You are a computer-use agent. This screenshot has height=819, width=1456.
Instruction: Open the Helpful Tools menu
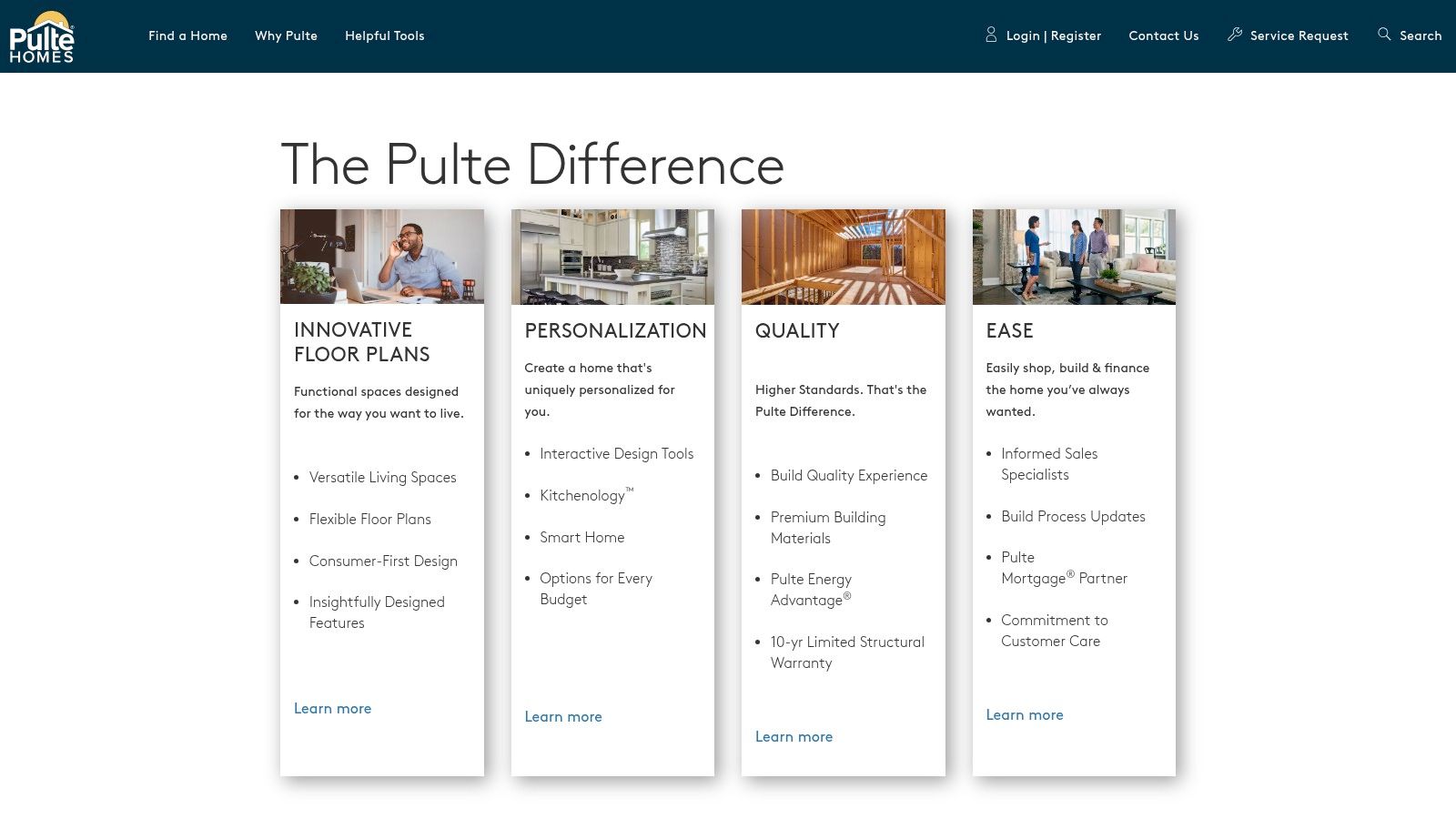[x=384, y=35]
